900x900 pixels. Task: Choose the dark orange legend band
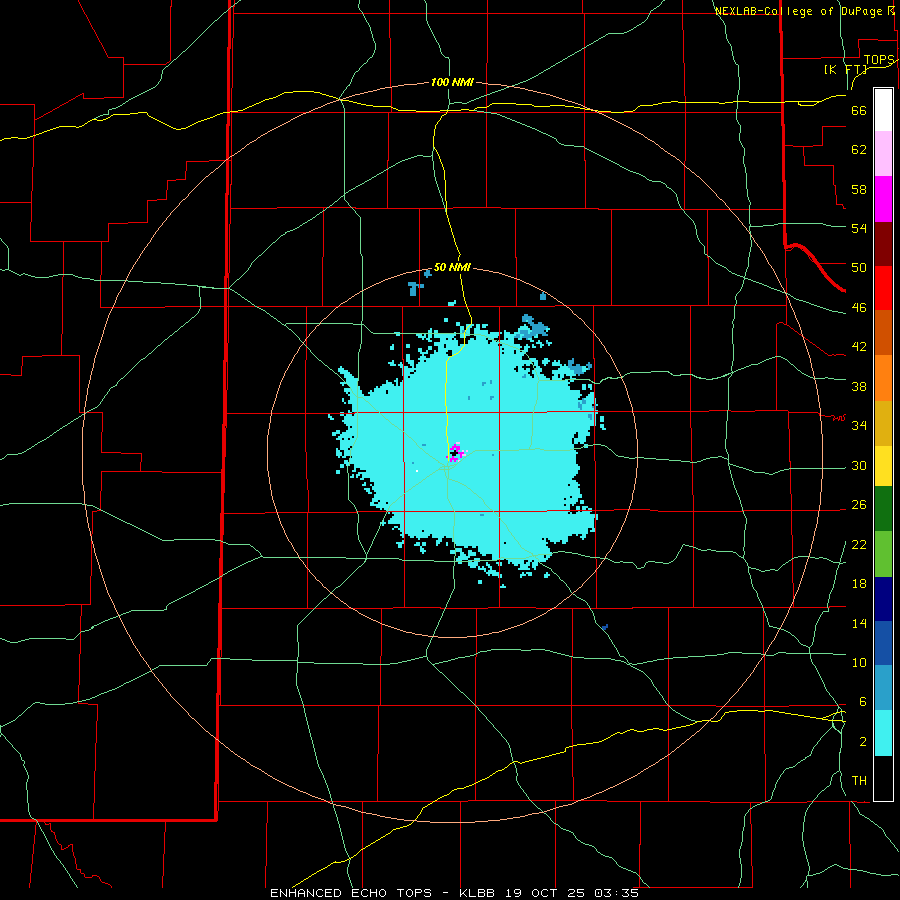click(883, 332)
